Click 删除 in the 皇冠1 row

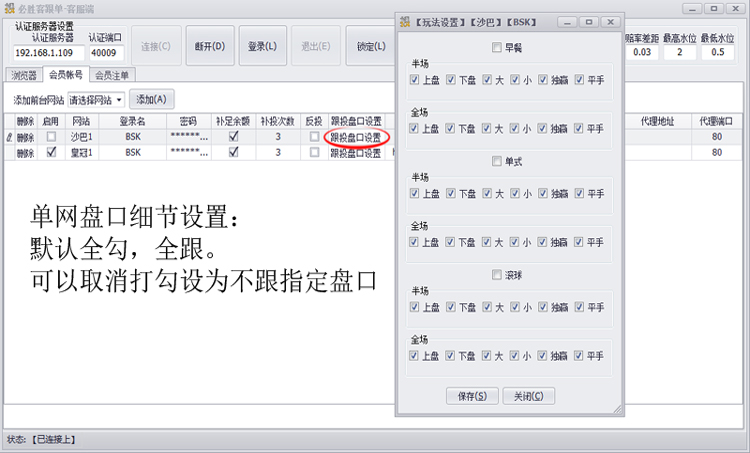[x=25, y=153]
